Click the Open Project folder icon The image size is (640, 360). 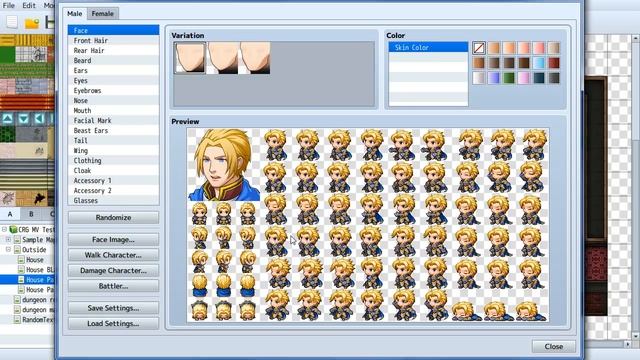click(31, 23)
